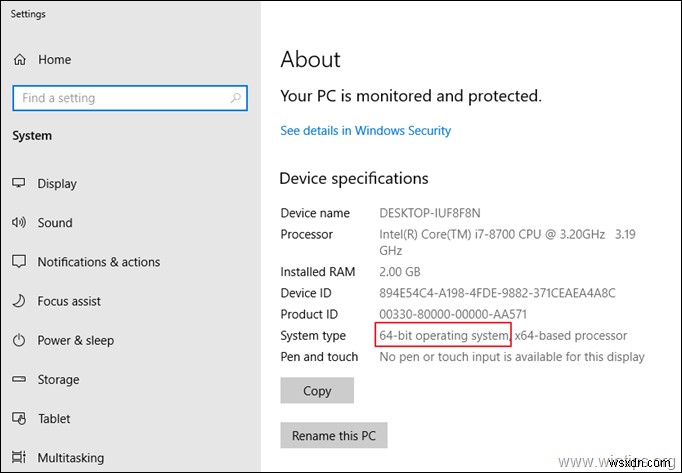Open Multitasking settings
682x473 pixels.
(70, 458)
